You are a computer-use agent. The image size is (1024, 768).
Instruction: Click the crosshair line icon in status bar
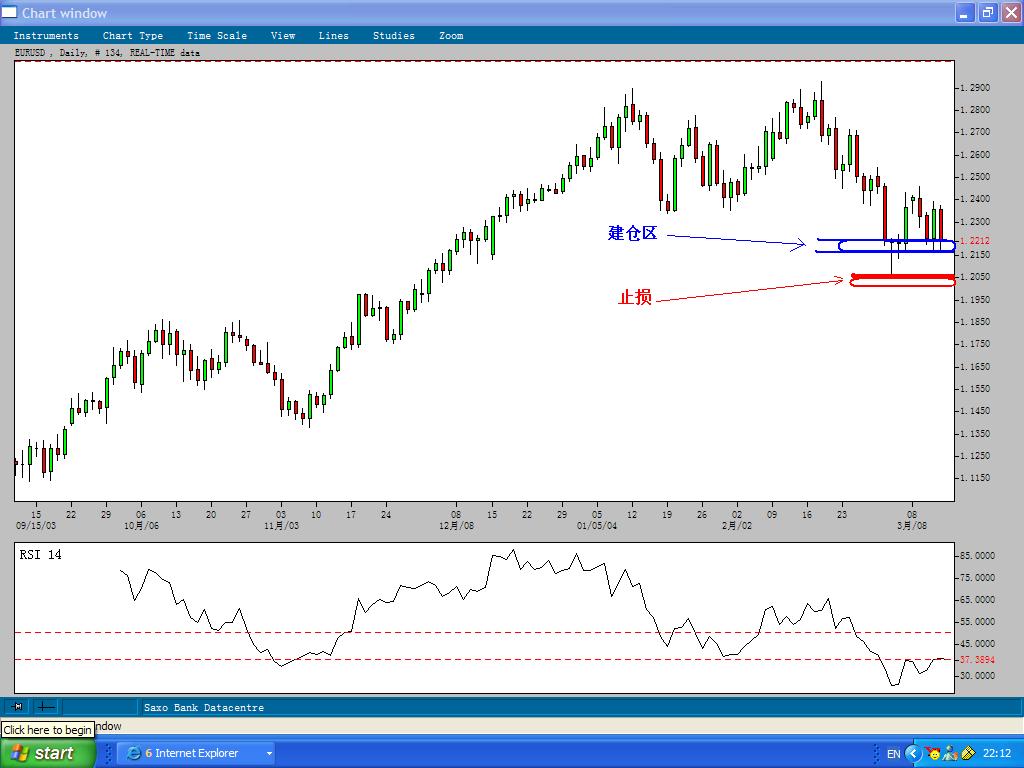[x=45, y=707]
